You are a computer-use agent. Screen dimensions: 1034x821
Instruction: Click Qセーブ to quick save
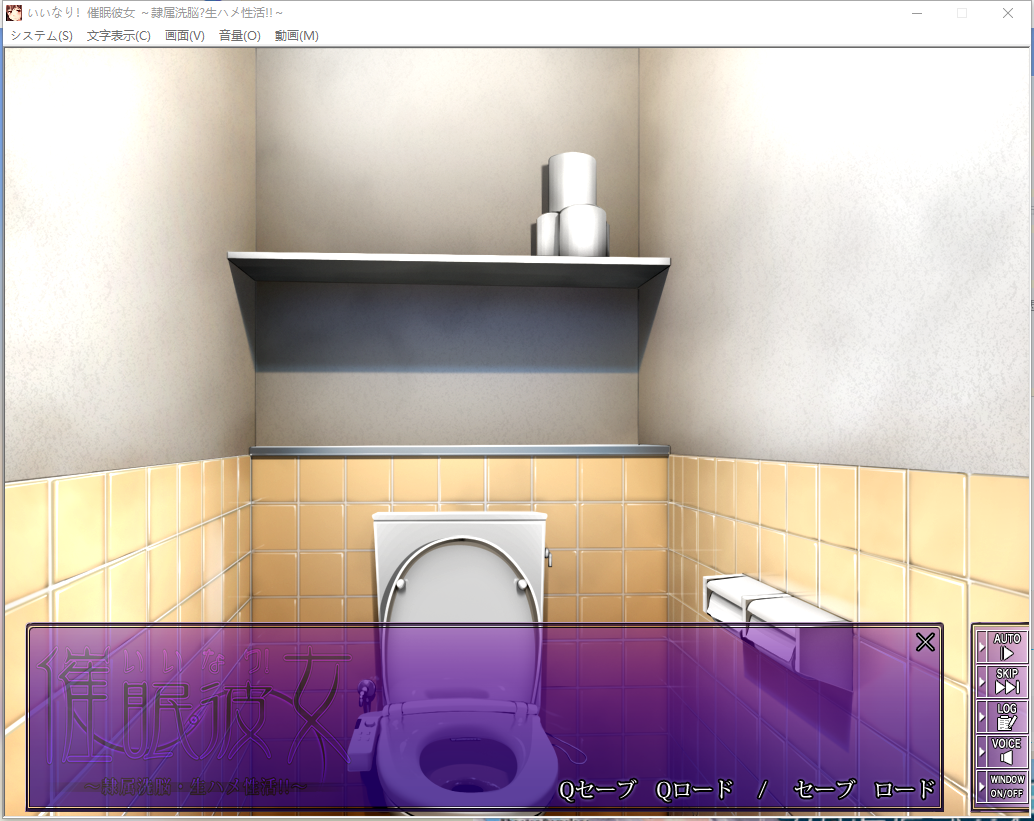click(x=597, y=789)
